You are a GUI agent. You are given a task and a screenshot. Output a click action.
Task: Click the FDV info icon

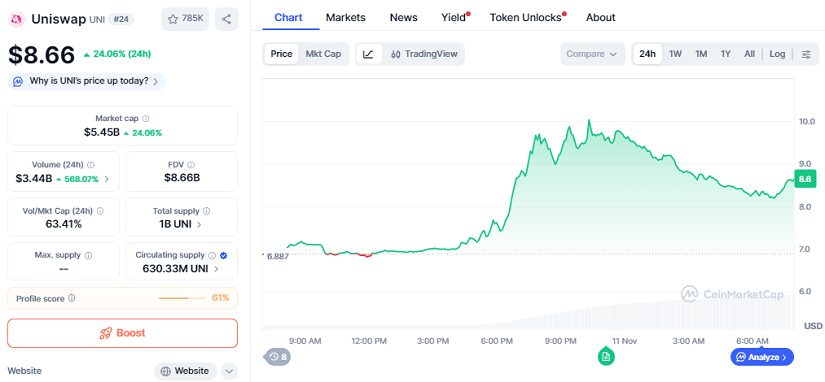(191, 165)
